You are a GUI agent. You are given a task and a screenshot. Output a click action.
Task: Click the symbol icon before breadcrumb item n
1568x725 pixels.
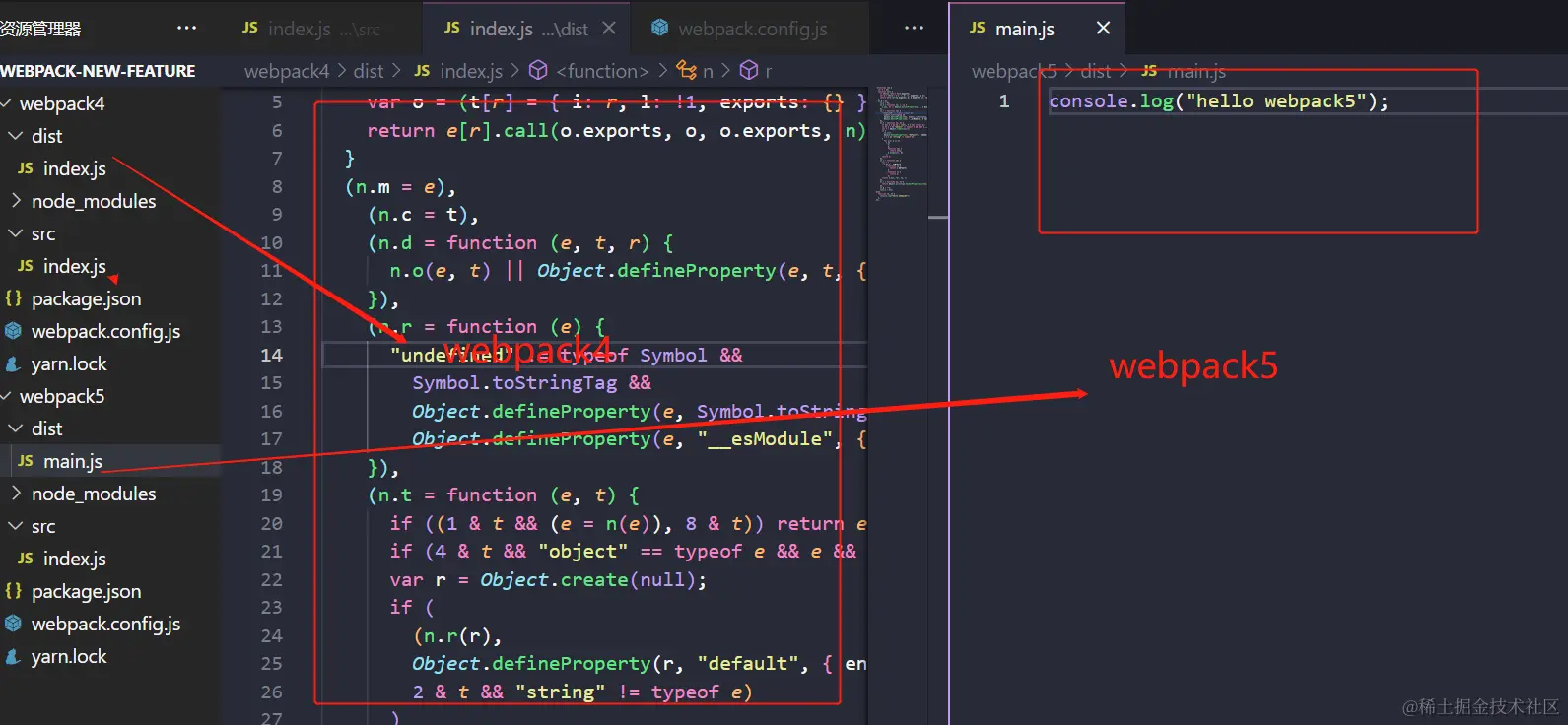(687, 71)
